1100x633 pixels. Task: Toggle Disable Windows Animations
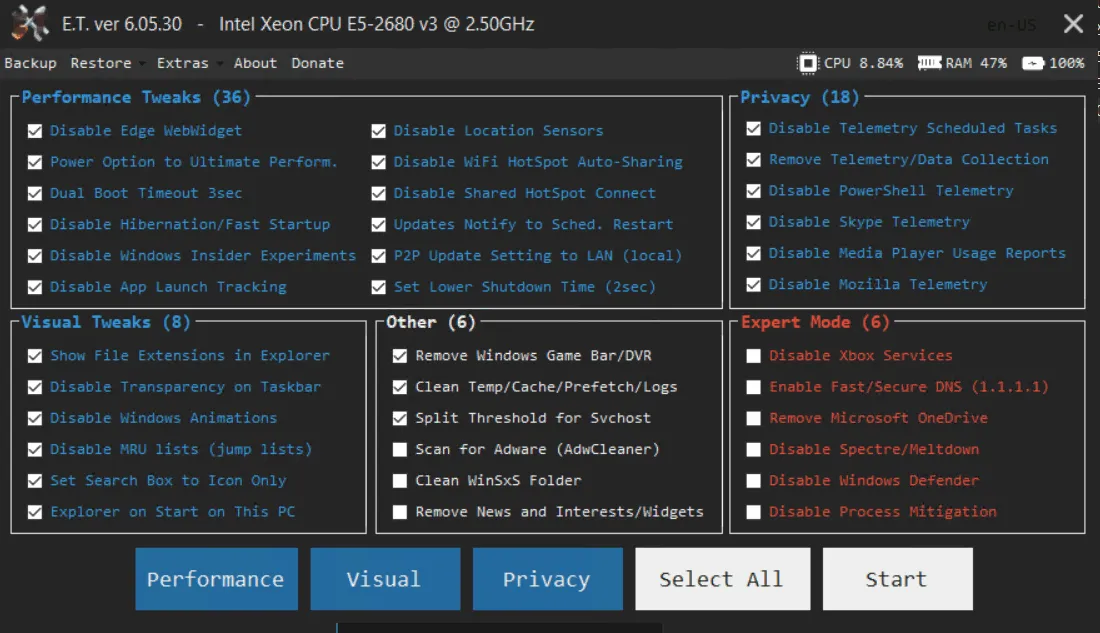click(34, 418)
